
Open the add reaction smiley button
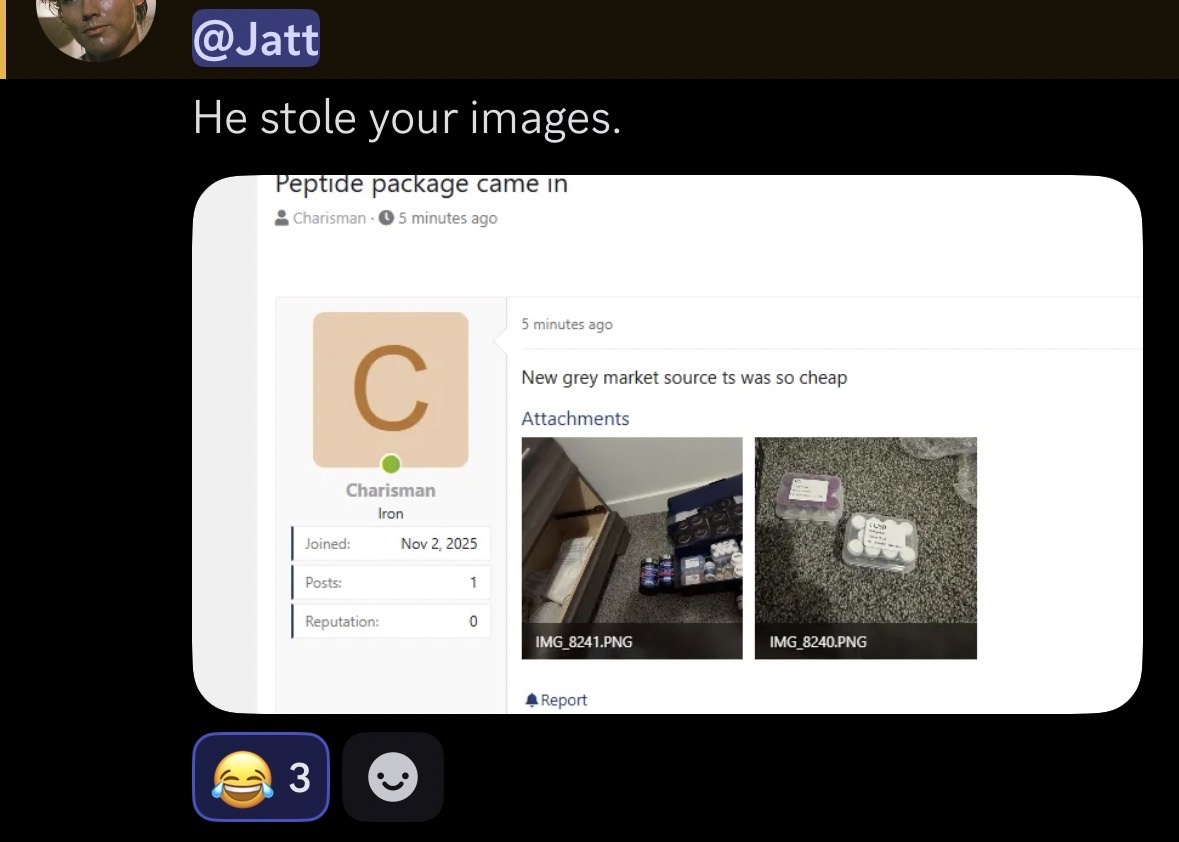tap(392, 777)
